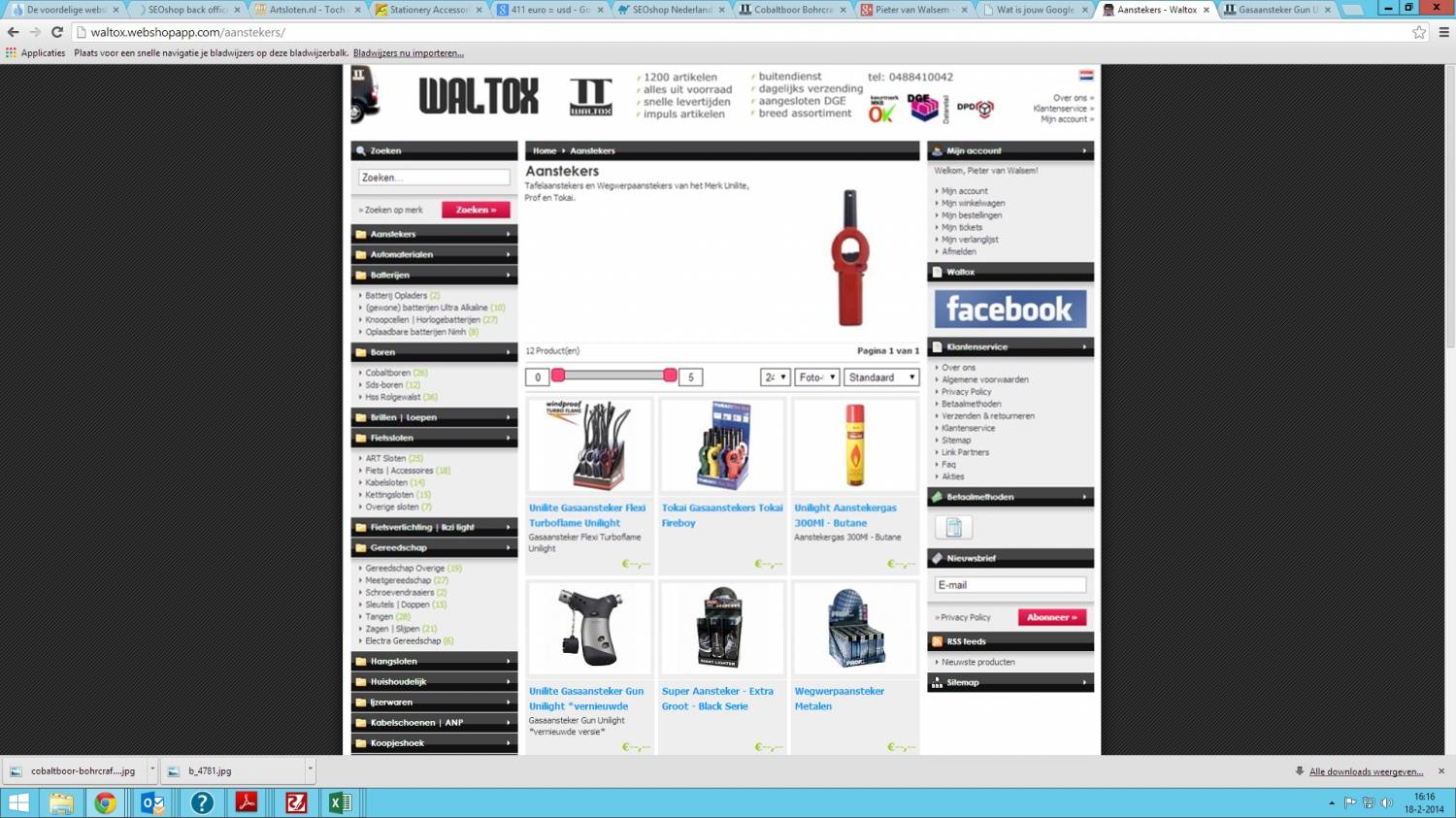Image resolution: width=1456 pixels, height=818 pixels.
Task: Open Excel from the taskbar
Action: click(x=340, y=802)
